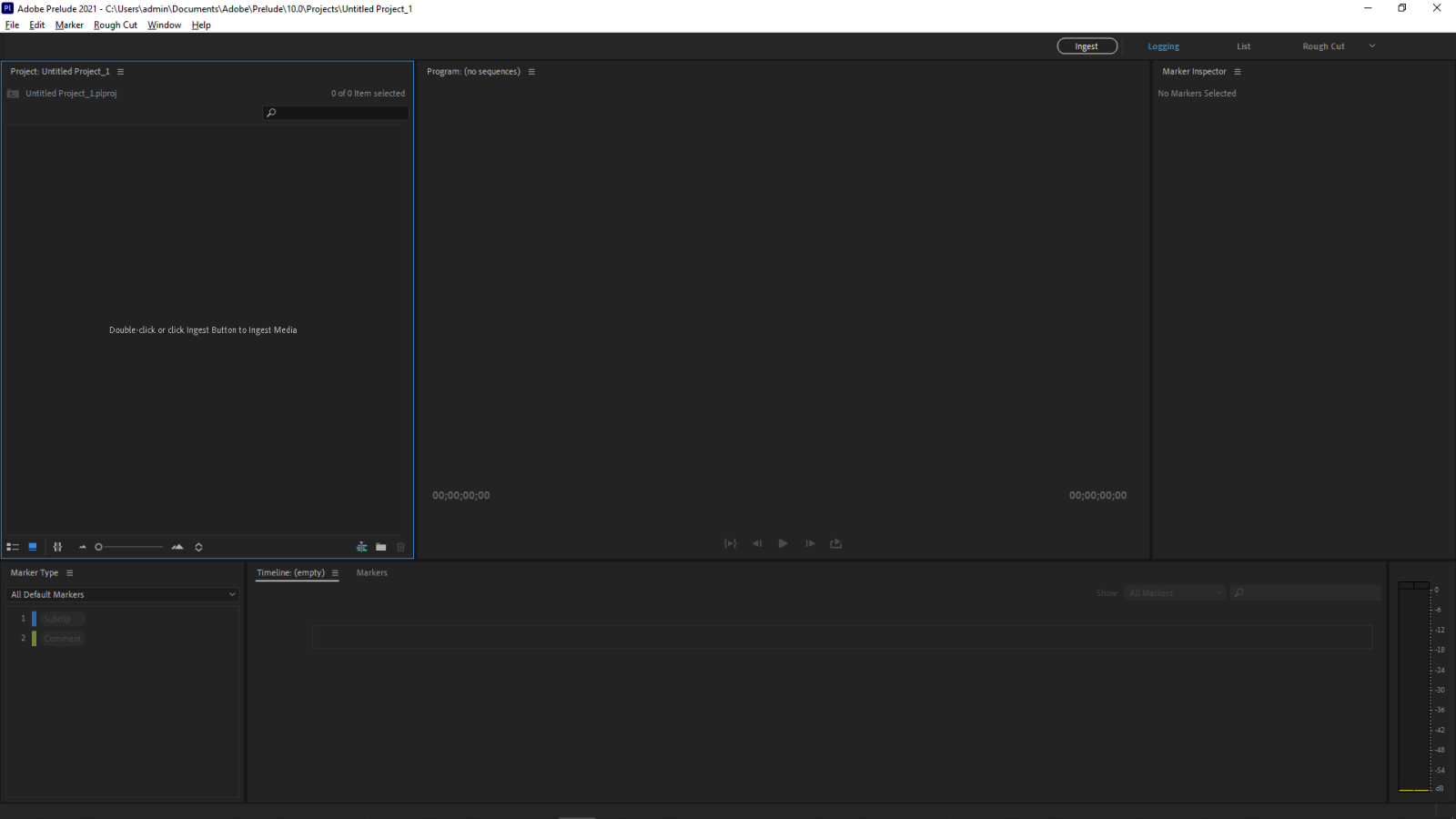Screen dimensions: 1456x819
Task: Expand the All Default Markers dropdown
Action: tap(123, 594)
